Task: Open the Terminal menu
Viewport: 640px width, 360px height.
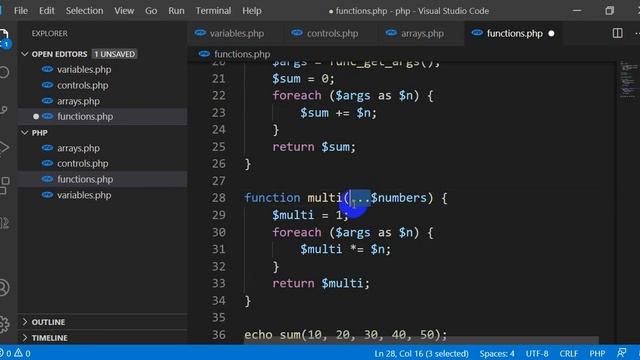Action: tap(213, 11)
